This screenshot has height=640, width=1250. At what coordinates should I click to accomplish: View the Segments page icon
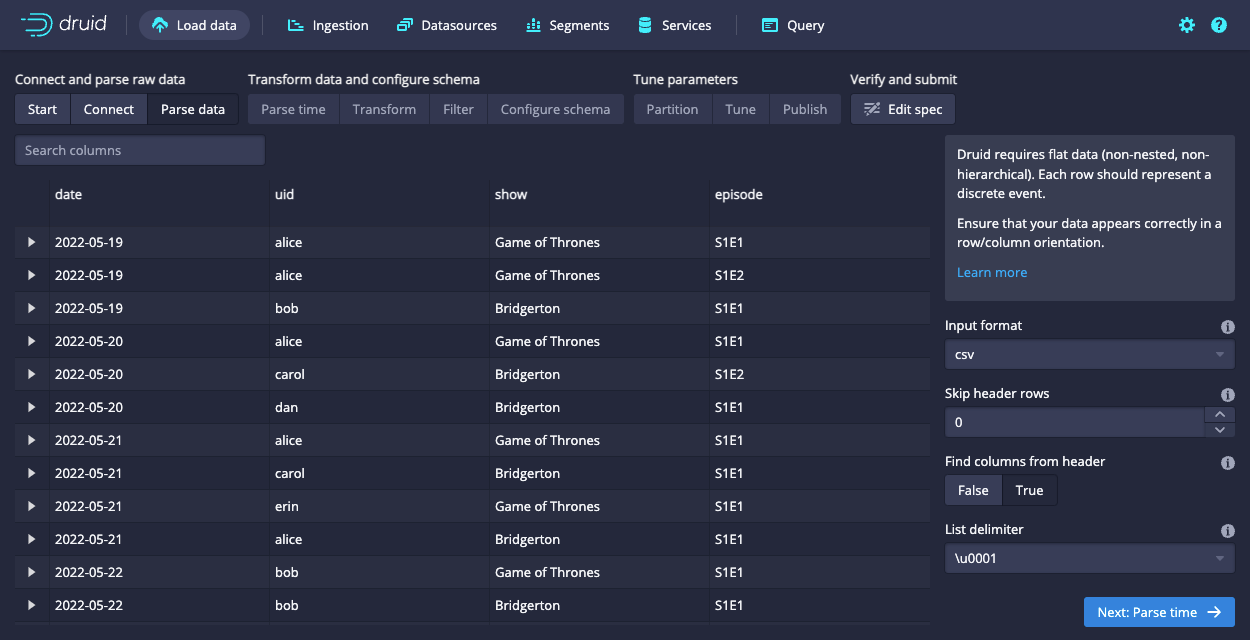pos(534,24)
